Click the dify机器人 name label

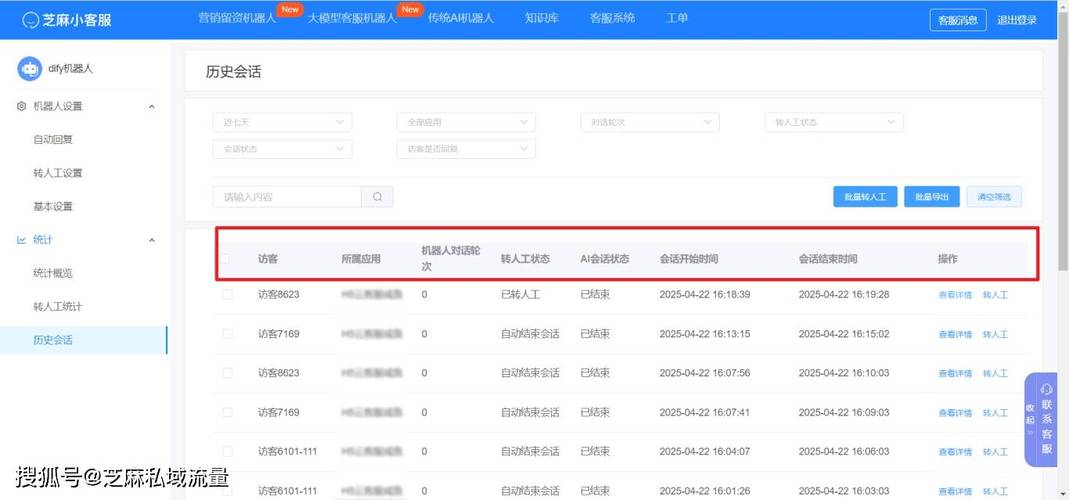click(x=70, y=69)
